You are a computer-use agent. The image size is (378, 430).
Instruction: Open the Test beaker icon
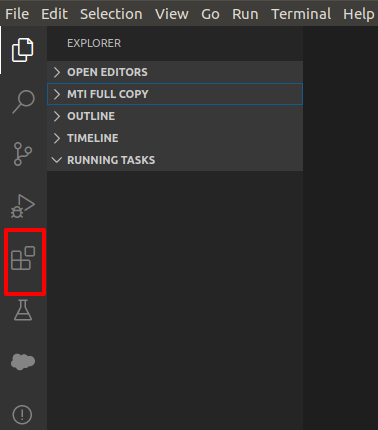click(23, 310)
